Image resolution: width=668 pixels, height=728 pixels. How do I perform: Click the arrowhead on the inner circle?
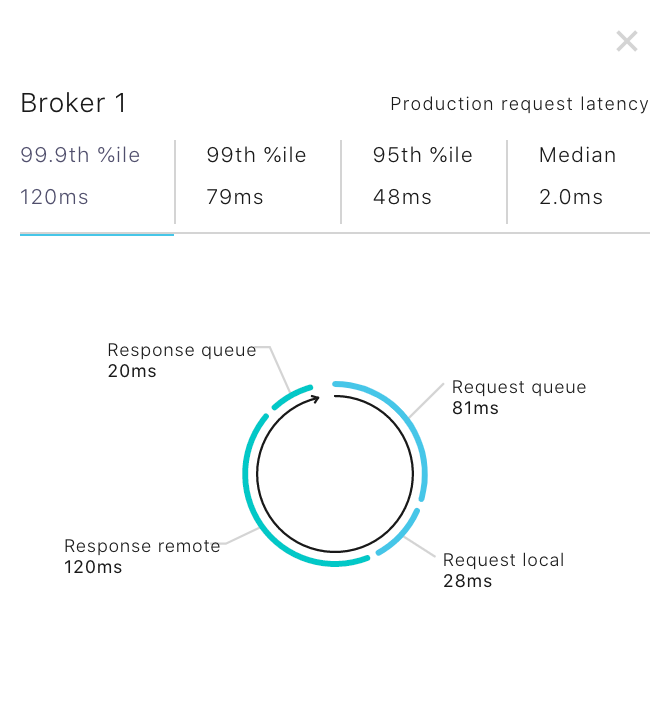[315, 400]
